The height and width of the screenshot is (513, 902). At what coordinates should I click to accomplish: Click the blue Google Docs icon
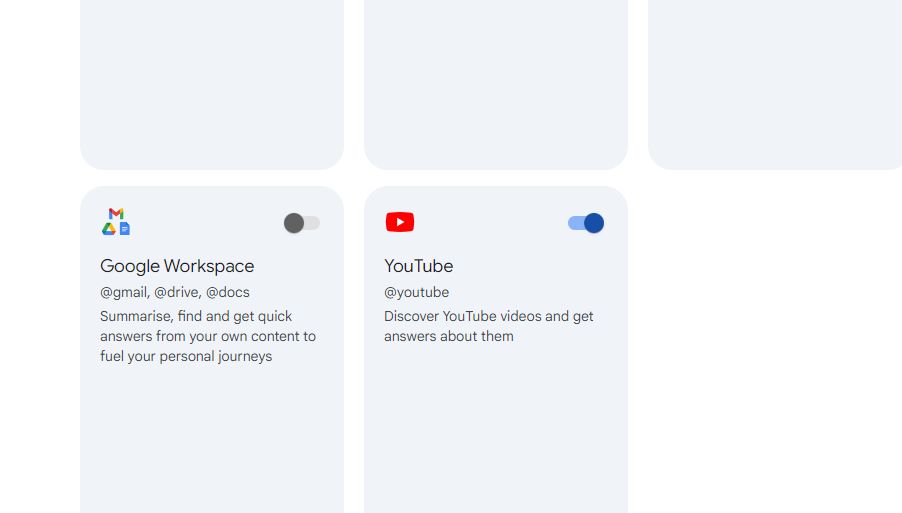[125, 229]
